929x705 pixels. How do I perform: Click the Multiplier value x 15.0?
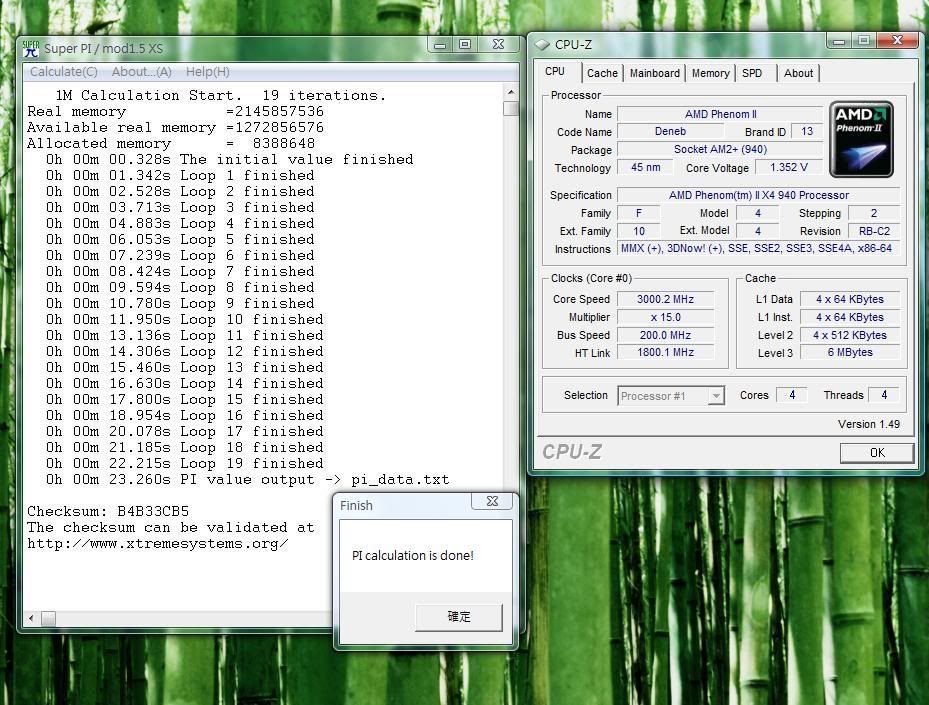click(x=665, y=317)
